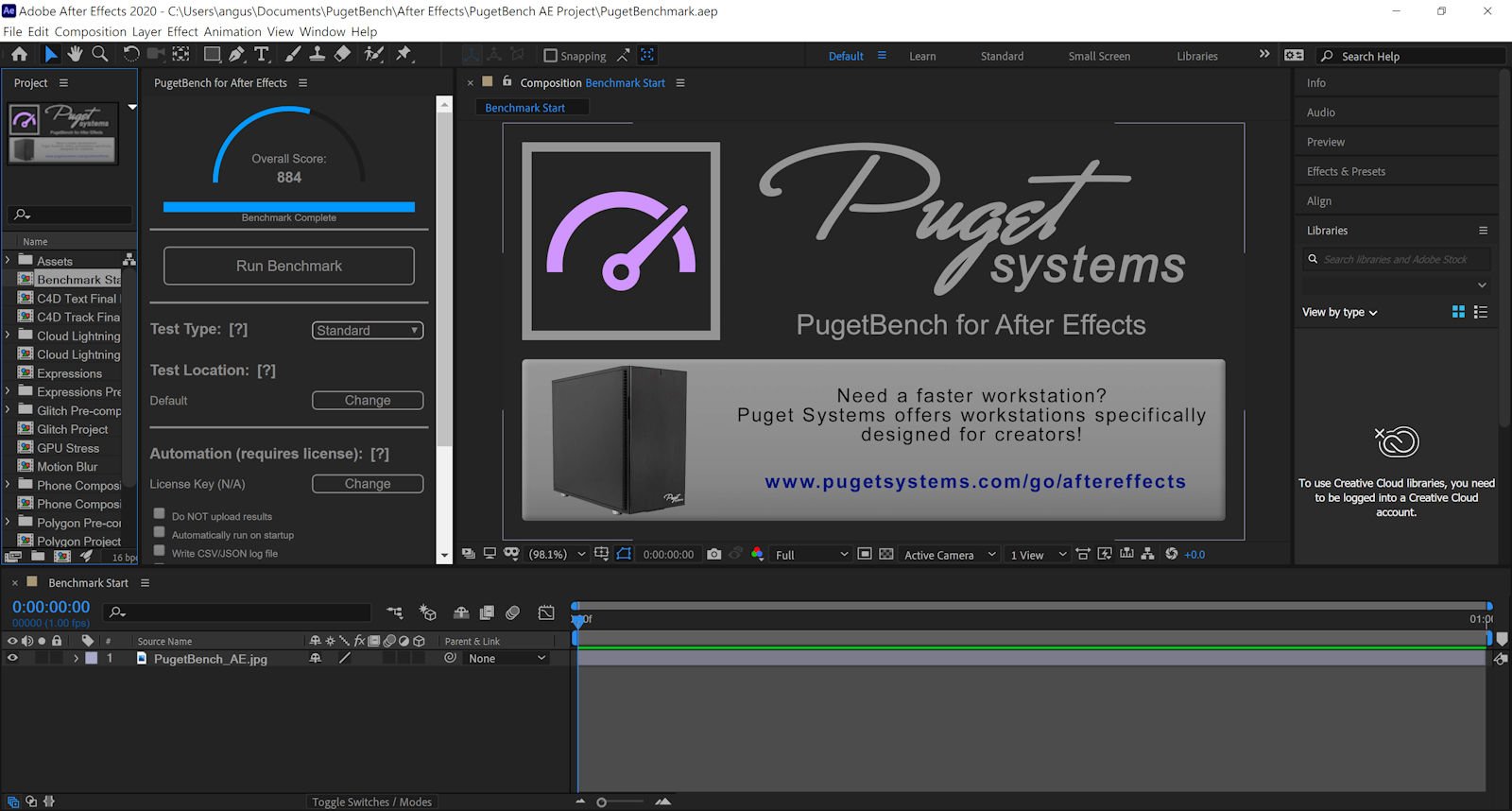The image size is (1512, 811).
Task: Click the Project panel search field
Action: click(69, 215)
